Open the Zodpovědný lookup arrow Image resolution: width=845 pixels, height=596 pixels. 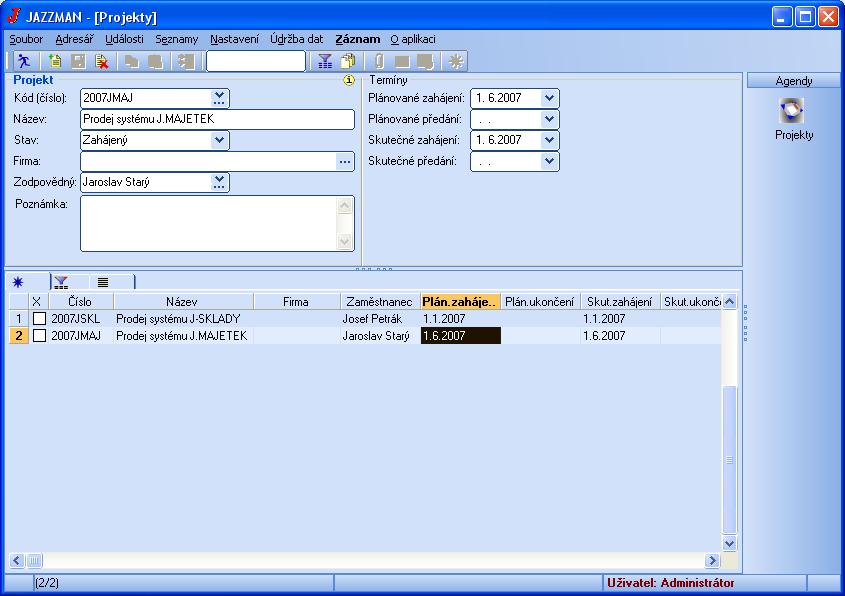click(219, 182)
